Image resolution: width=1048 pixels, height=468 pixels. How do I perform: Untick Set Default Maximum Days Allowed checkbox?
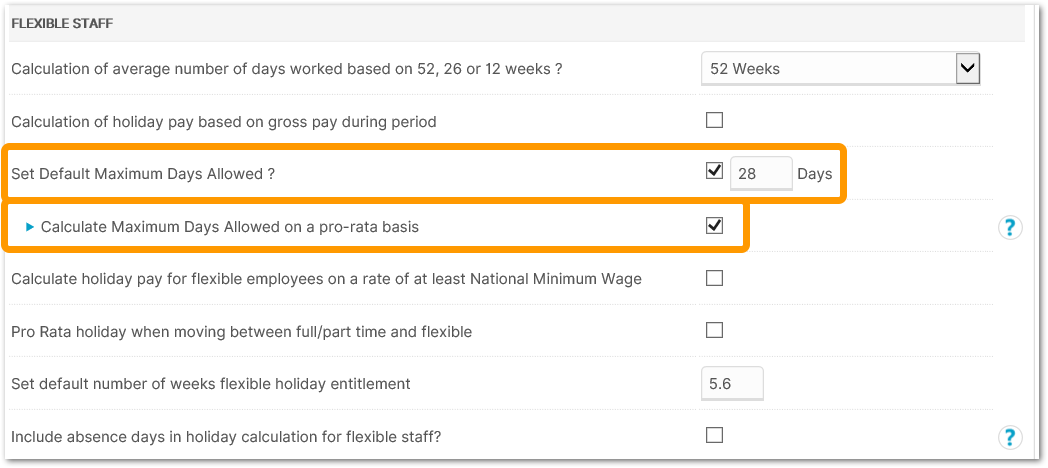[714, 172]
